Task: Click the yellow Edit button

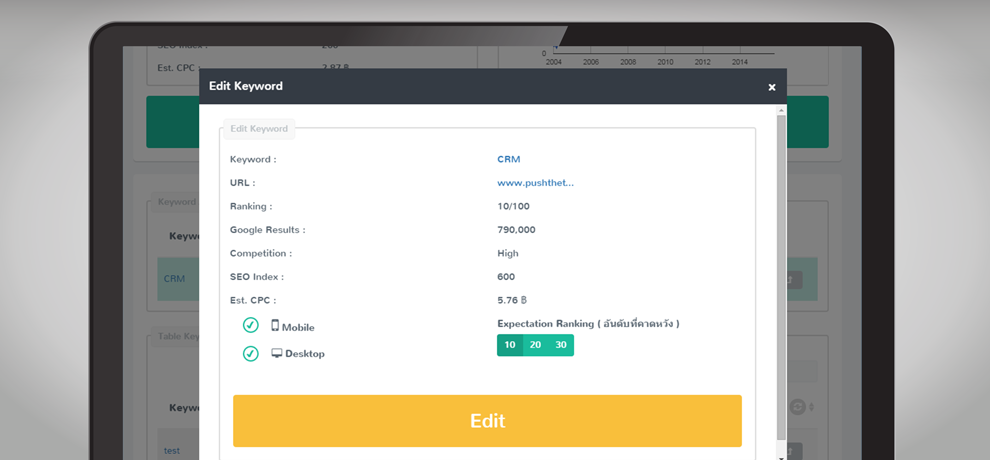Action: tap(487, 421)
